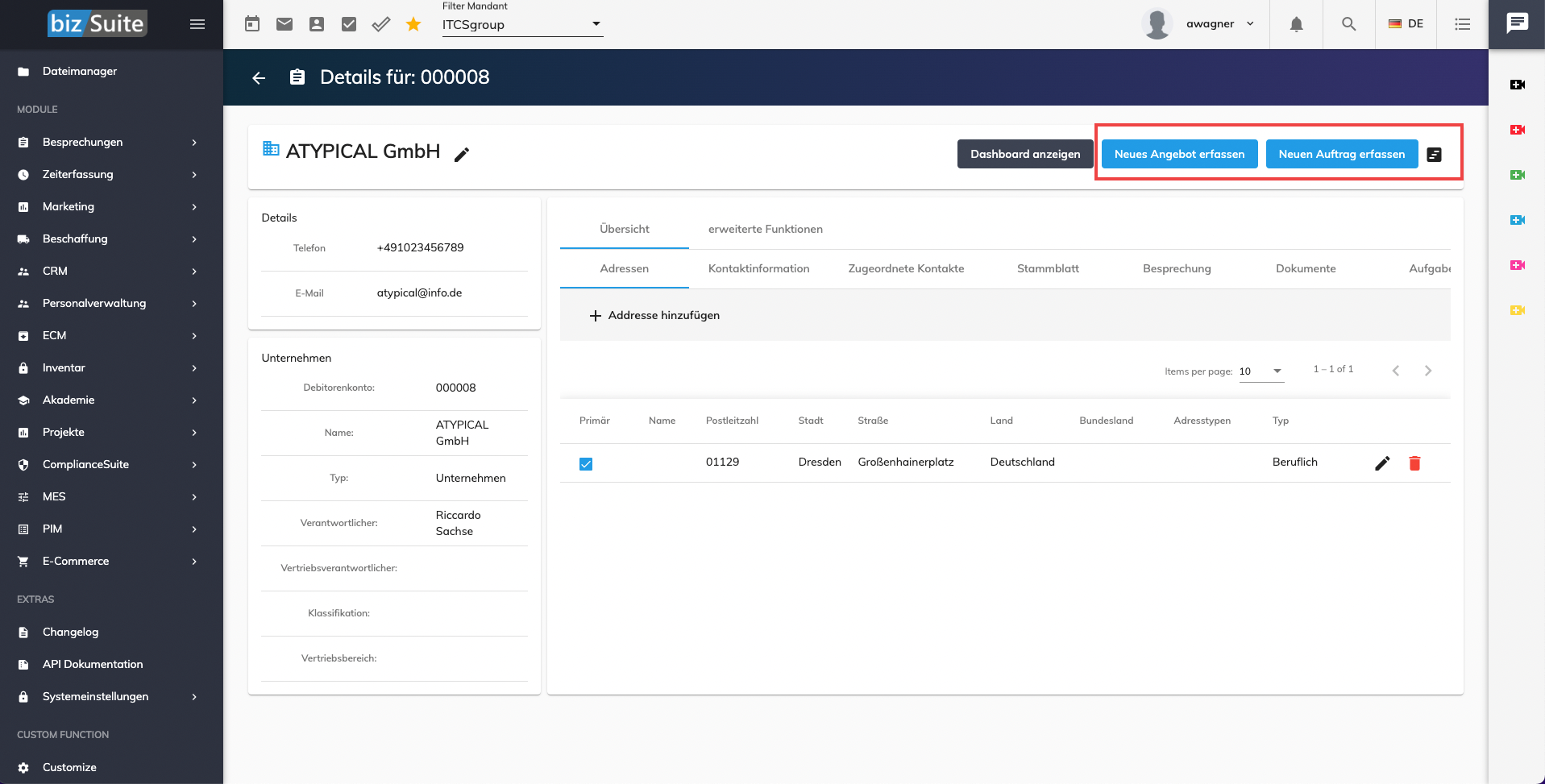Uncheck the Primär checkbox for Dresden address
The height and width of the screenshot is (784, 1545).
point(586,463)
